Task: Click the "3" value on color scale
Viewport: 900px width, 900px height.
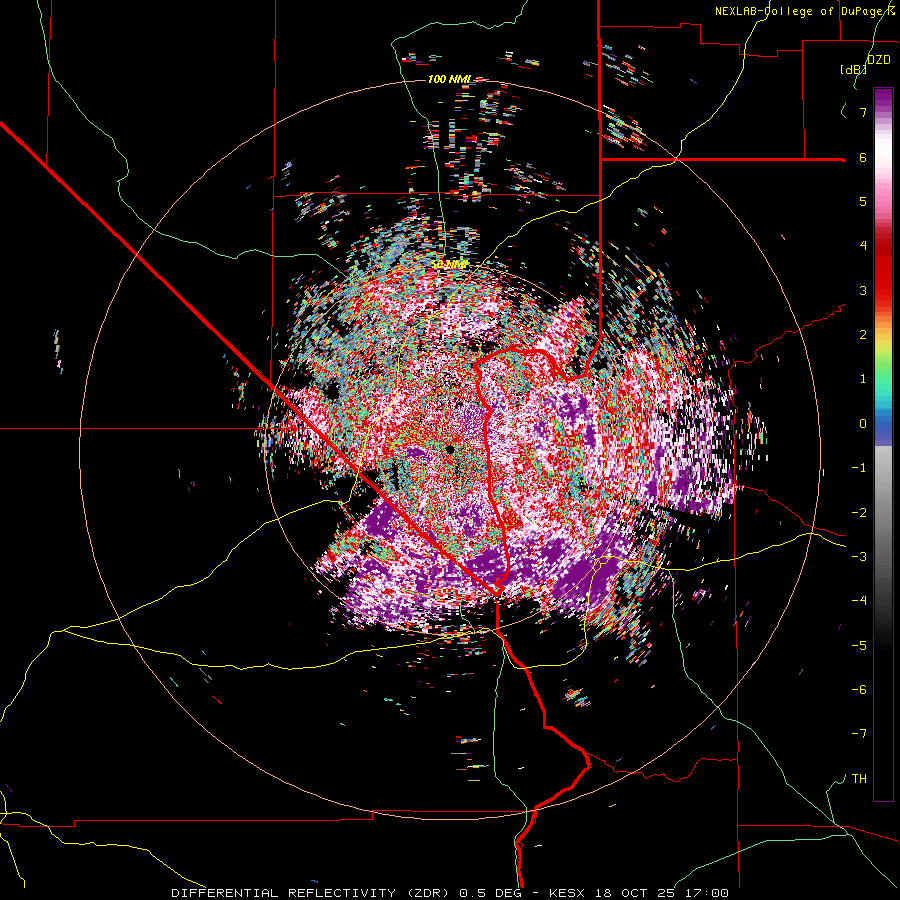Action: (863, 290)
